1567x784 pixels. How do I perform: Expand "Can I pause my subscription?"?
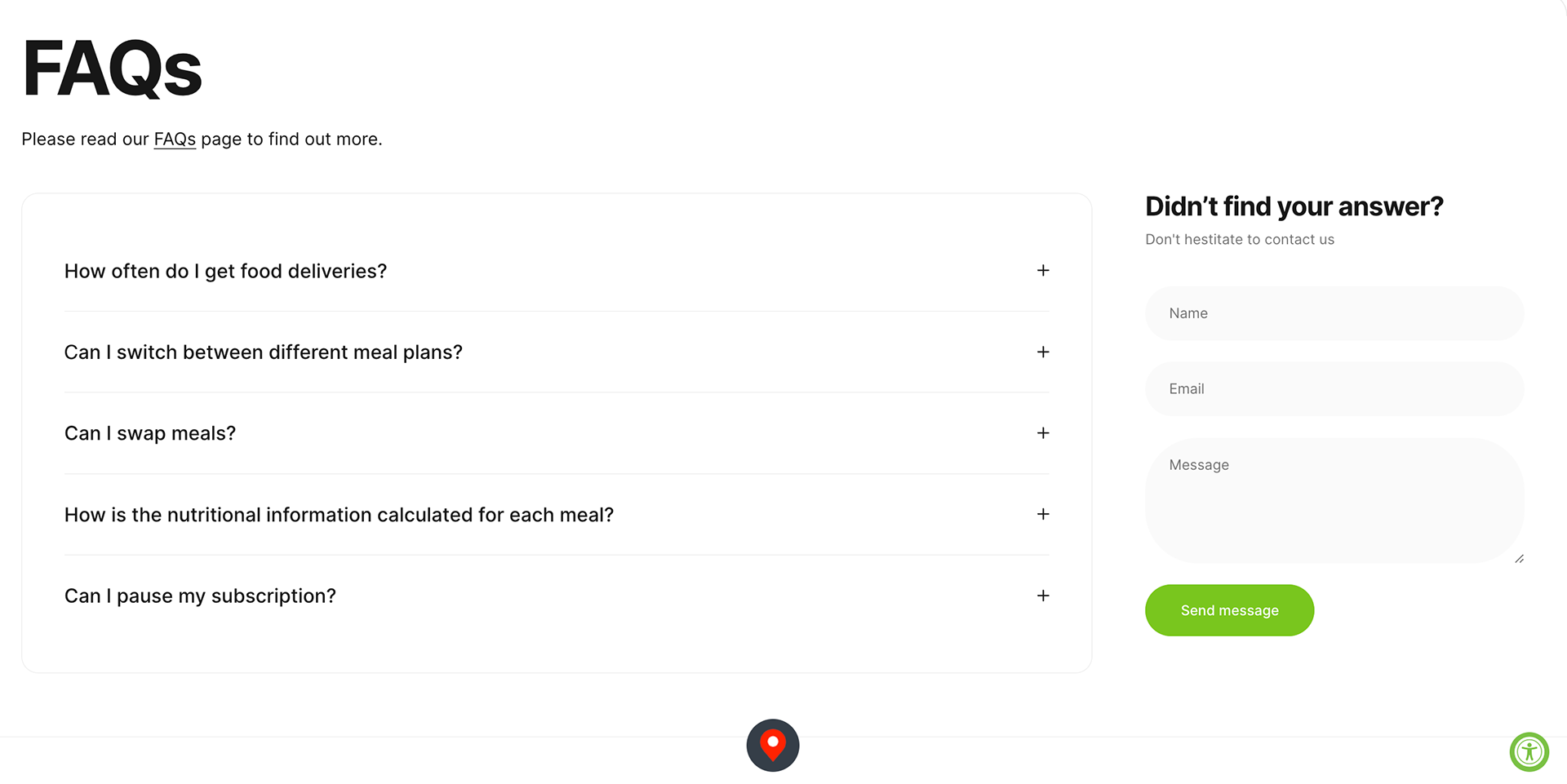tap(557, 596)
